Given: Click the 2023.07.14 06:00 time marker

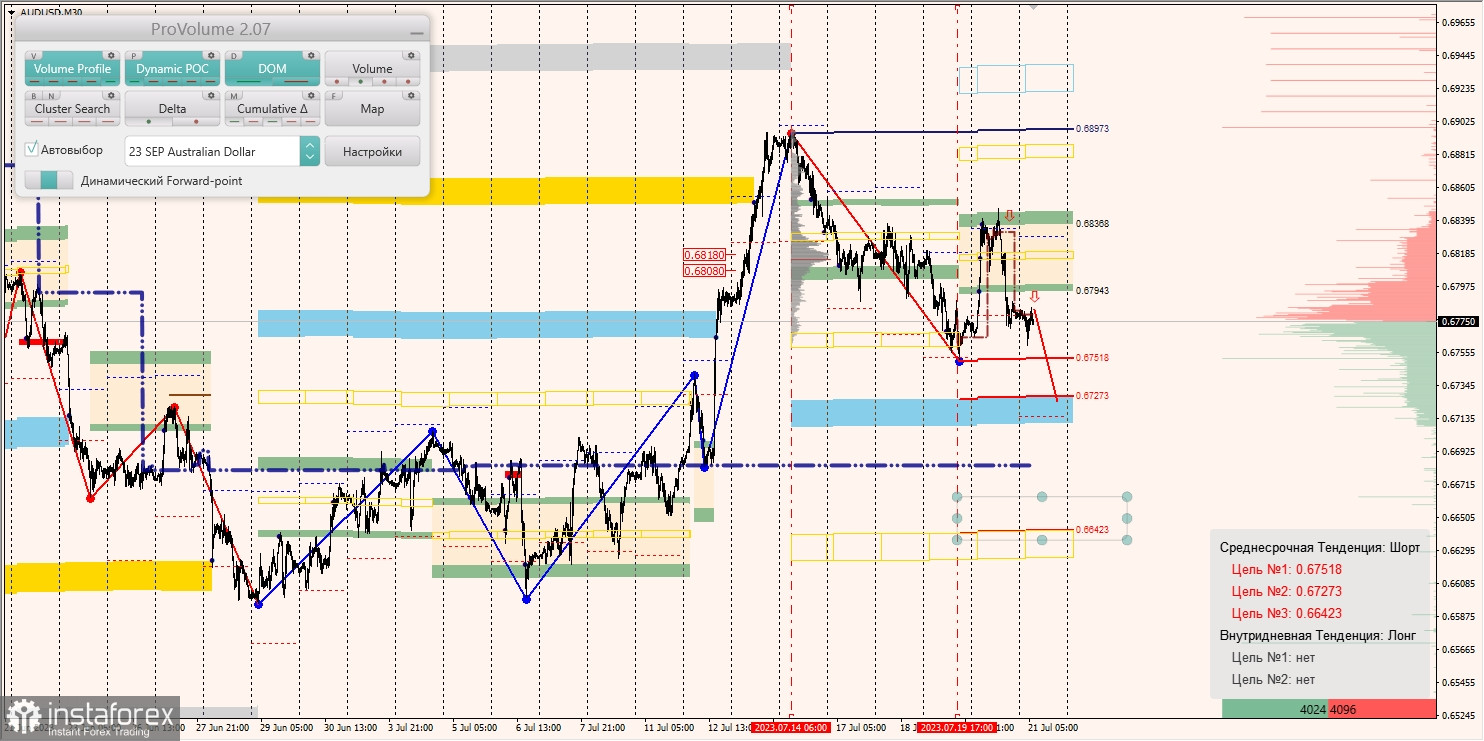Looking at the screenshot, I should (x=790, y=728).
